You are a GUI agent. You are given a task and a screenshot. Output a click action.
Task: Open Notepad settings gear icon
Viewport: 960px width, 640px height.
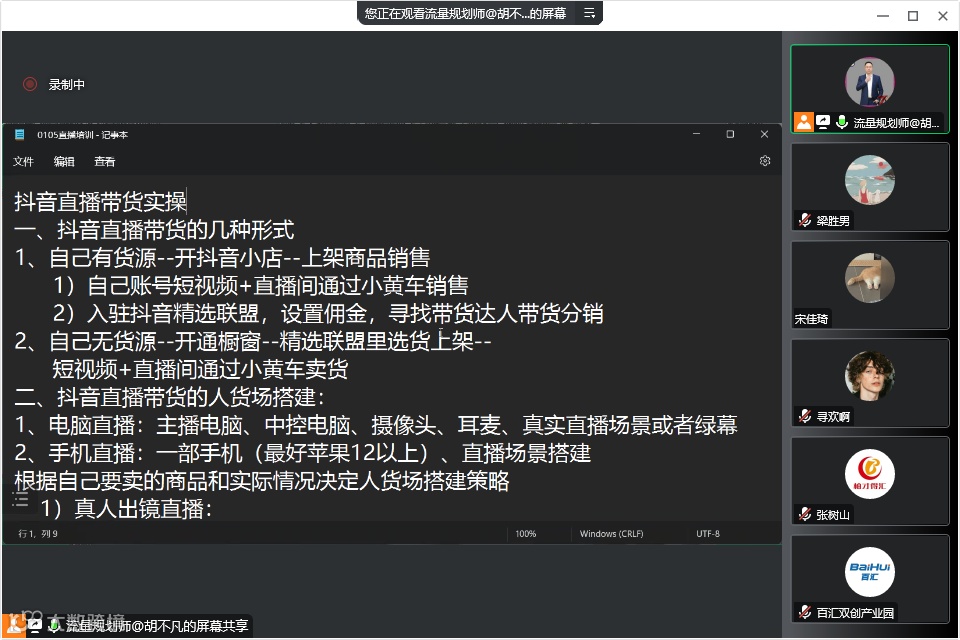765,161
